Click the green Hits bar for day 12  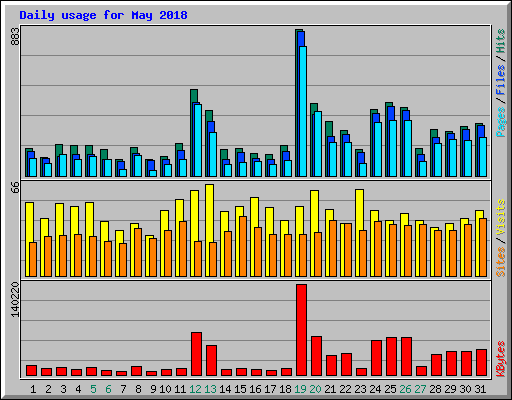pyautogui.click(x=192, y=133)
